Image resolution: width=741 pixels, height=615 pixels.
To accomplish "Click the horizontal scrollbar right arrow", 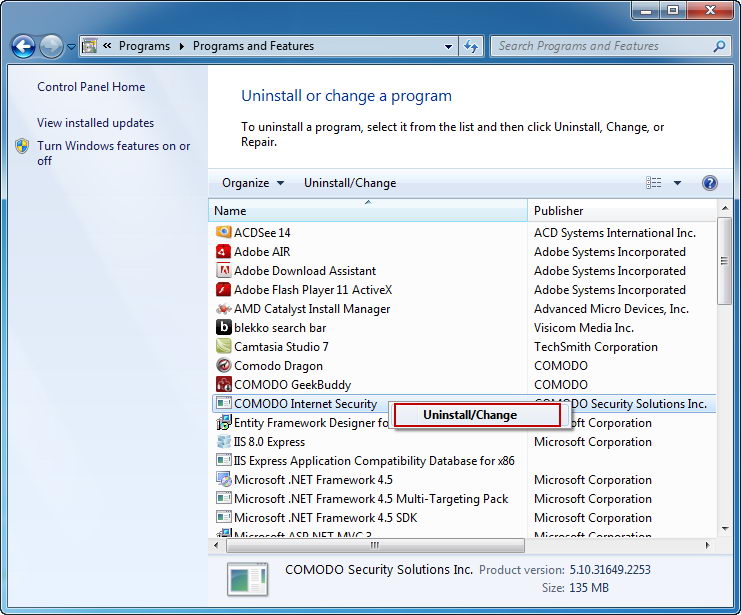I will coord(707,545).
